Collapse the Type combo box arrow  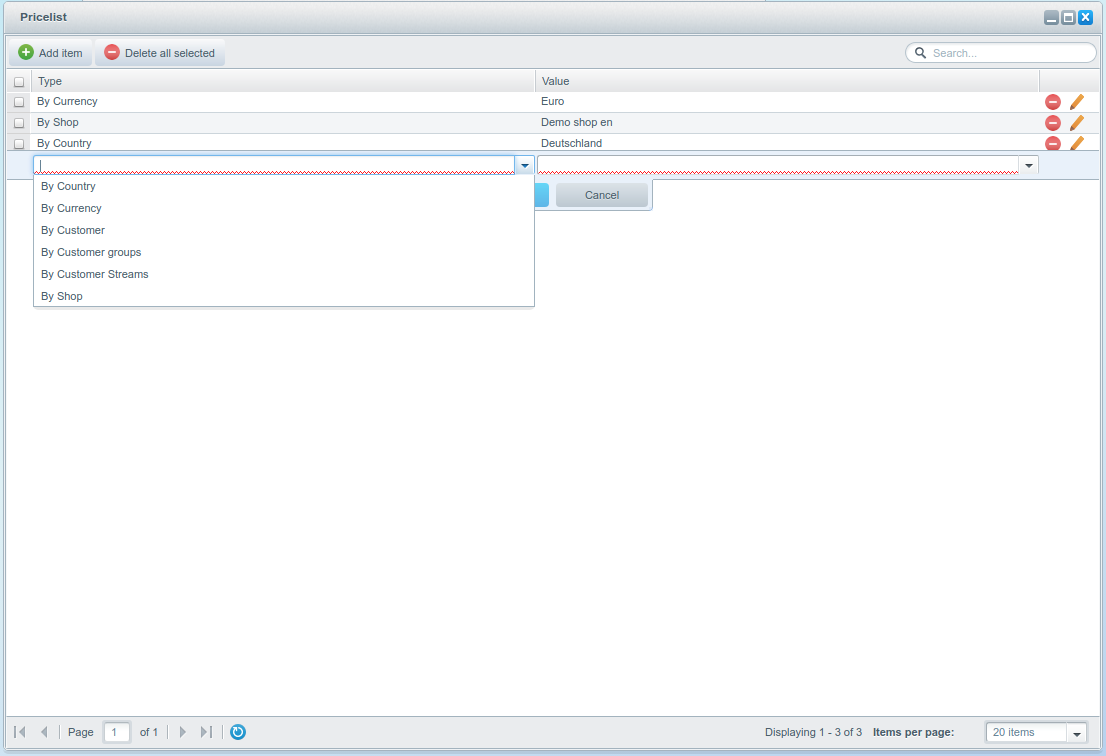click(524, 165)
